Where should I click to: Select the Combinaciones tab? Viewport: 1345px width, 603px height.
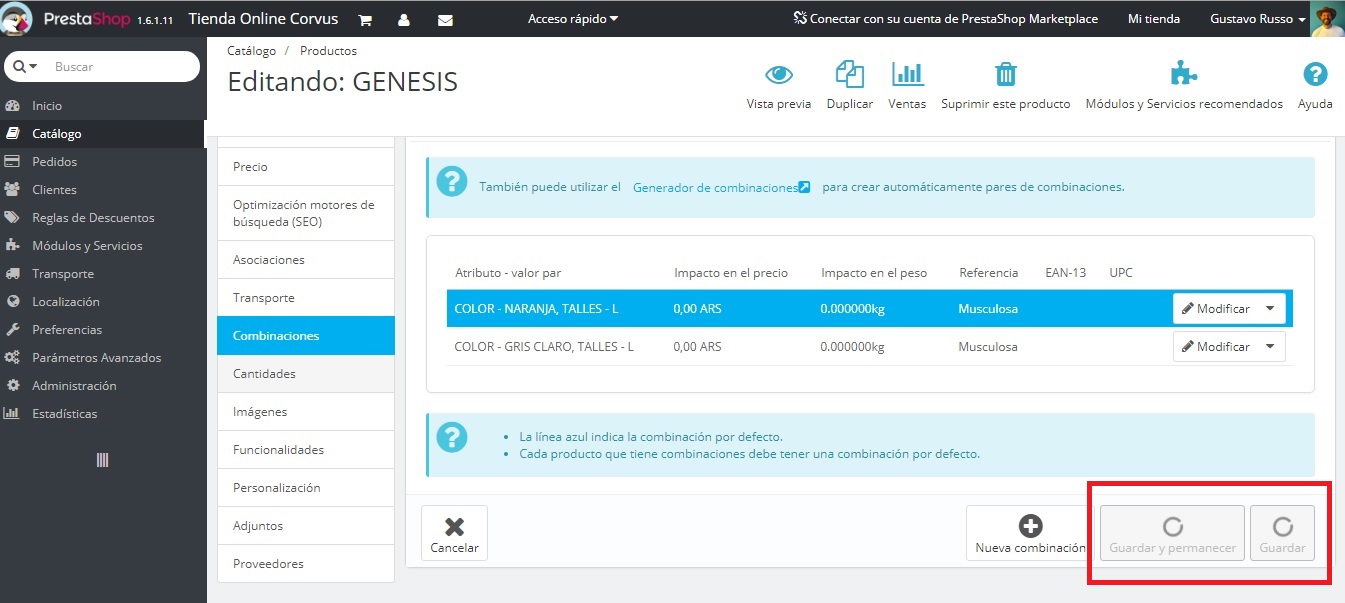[306, 336]
